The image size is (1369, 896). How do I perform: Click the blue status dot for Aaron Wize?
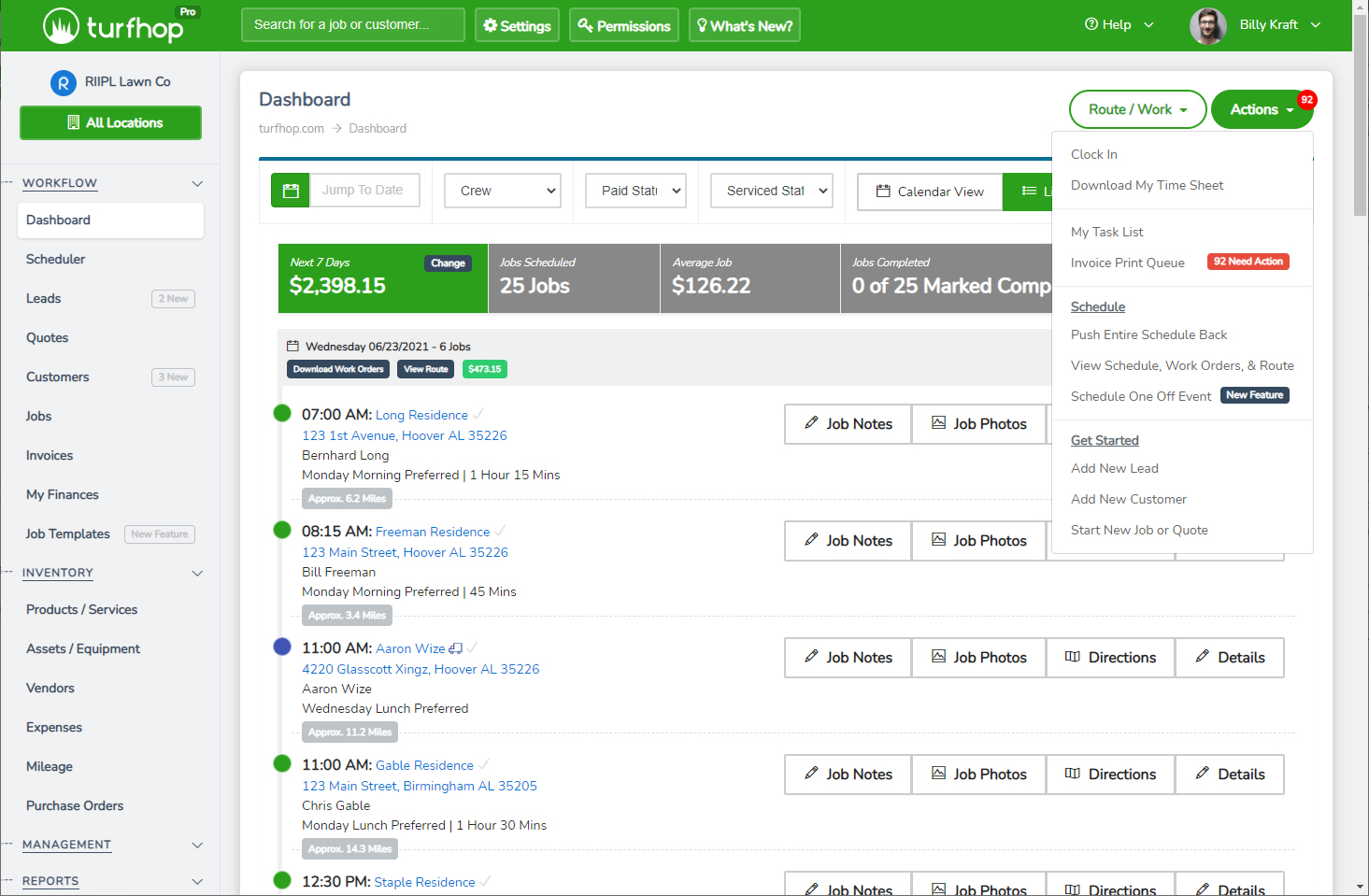[x=282, y=647]
